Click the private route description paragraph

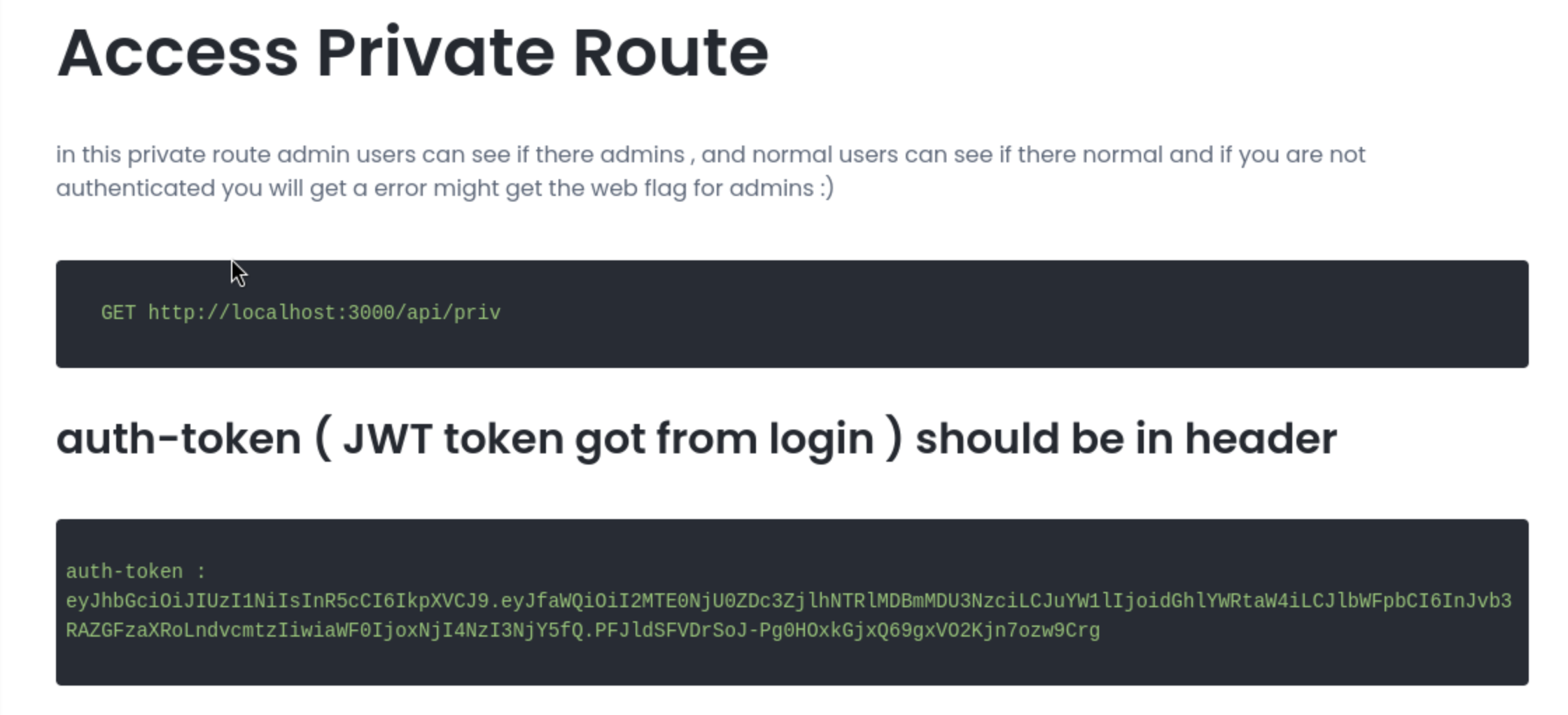click(x=710, y=171)
